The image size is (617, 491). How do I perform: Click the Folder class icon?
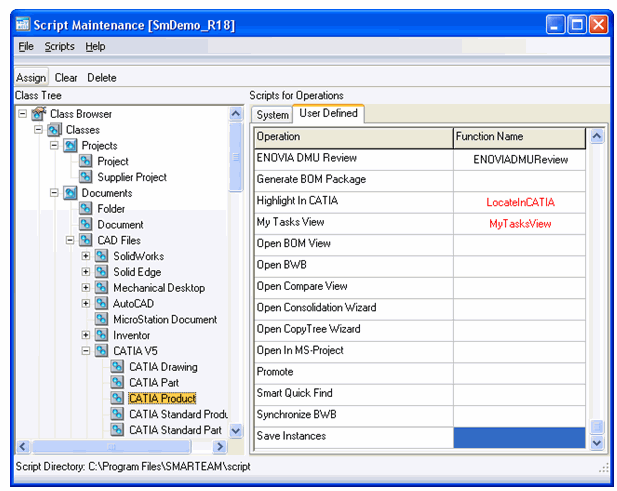coord(86,209)
